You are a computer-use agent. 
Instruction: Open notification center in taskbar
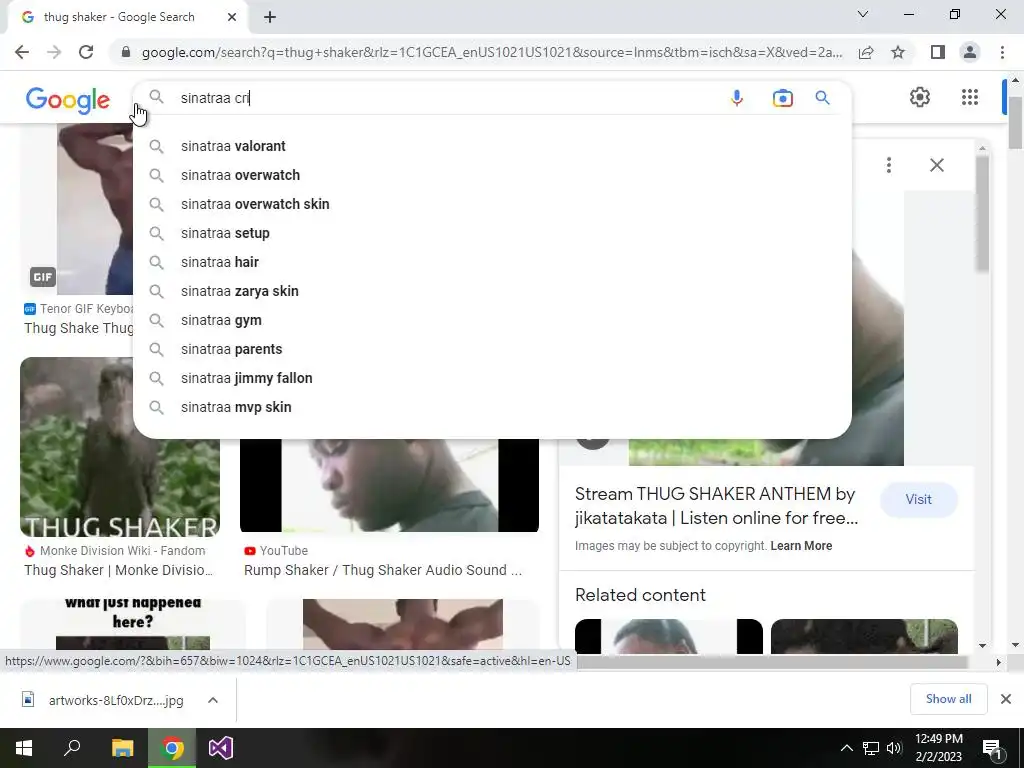[993, 748]
